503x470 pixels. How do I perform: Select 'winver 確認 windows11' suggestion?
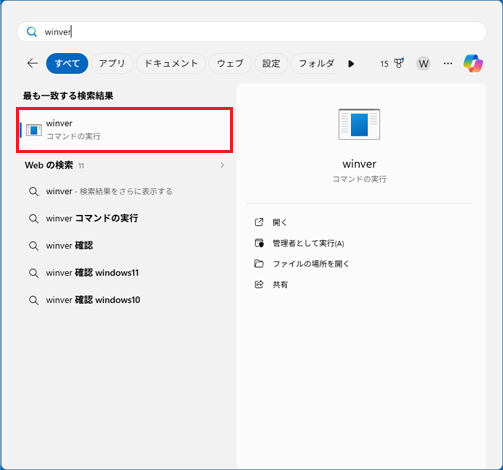pyautogui.click(x=124, y=273)
